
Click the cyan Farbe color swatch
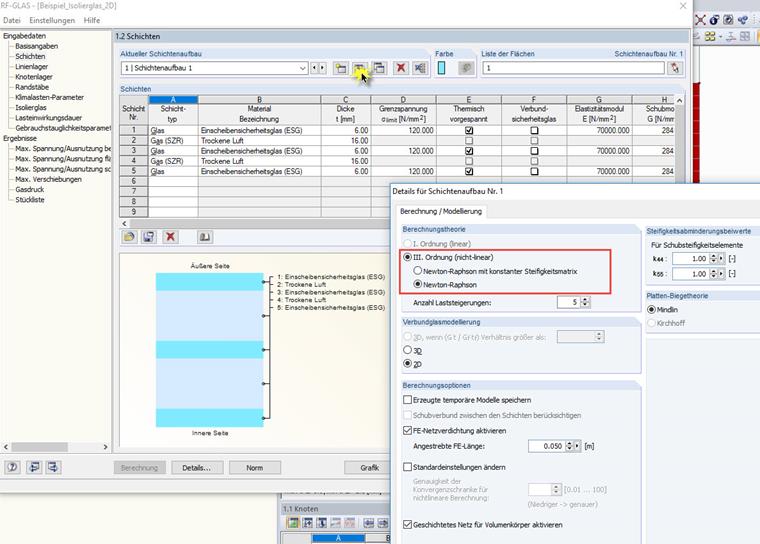pos(442,68)
